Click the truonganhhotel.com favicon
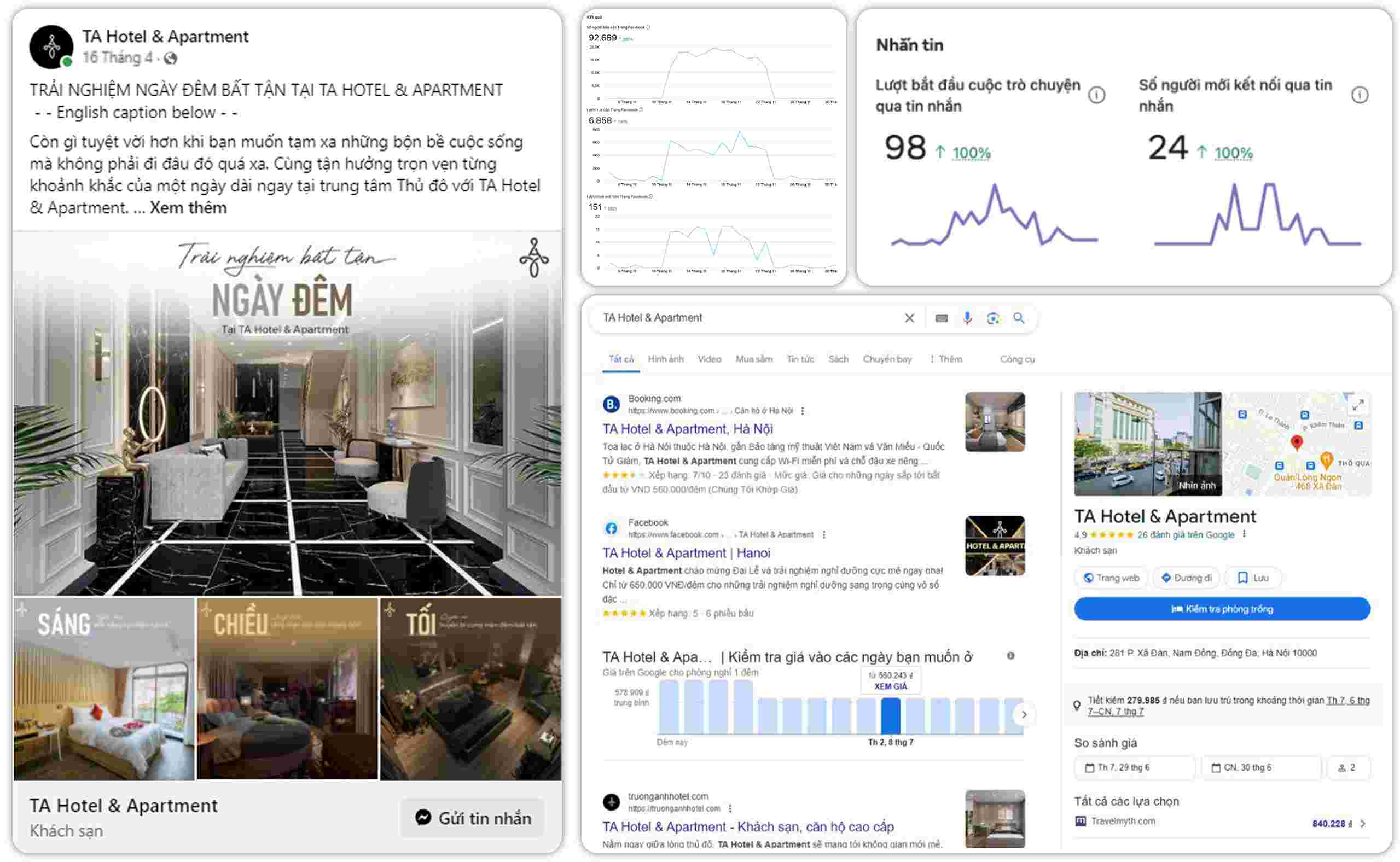Viewport: 1400px width, 862px height. tap(611, 802)
